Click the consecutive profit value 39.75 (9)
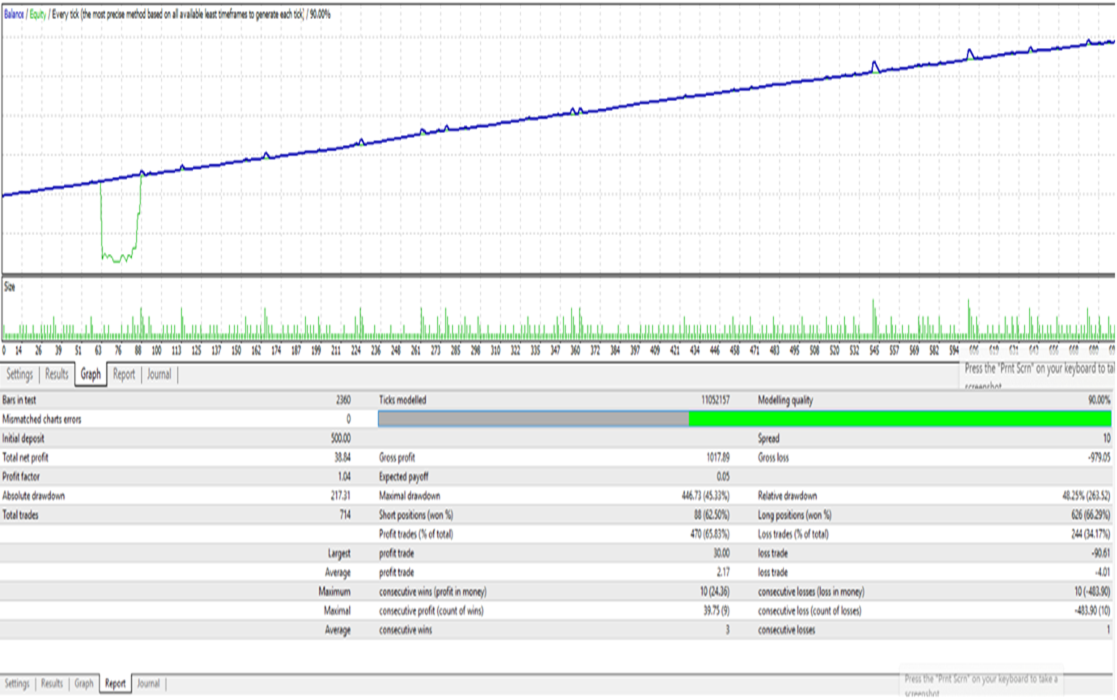Image resolution: width=1117 pixels, height=700 pixels. pyautogui.click(x=717, y=612)
